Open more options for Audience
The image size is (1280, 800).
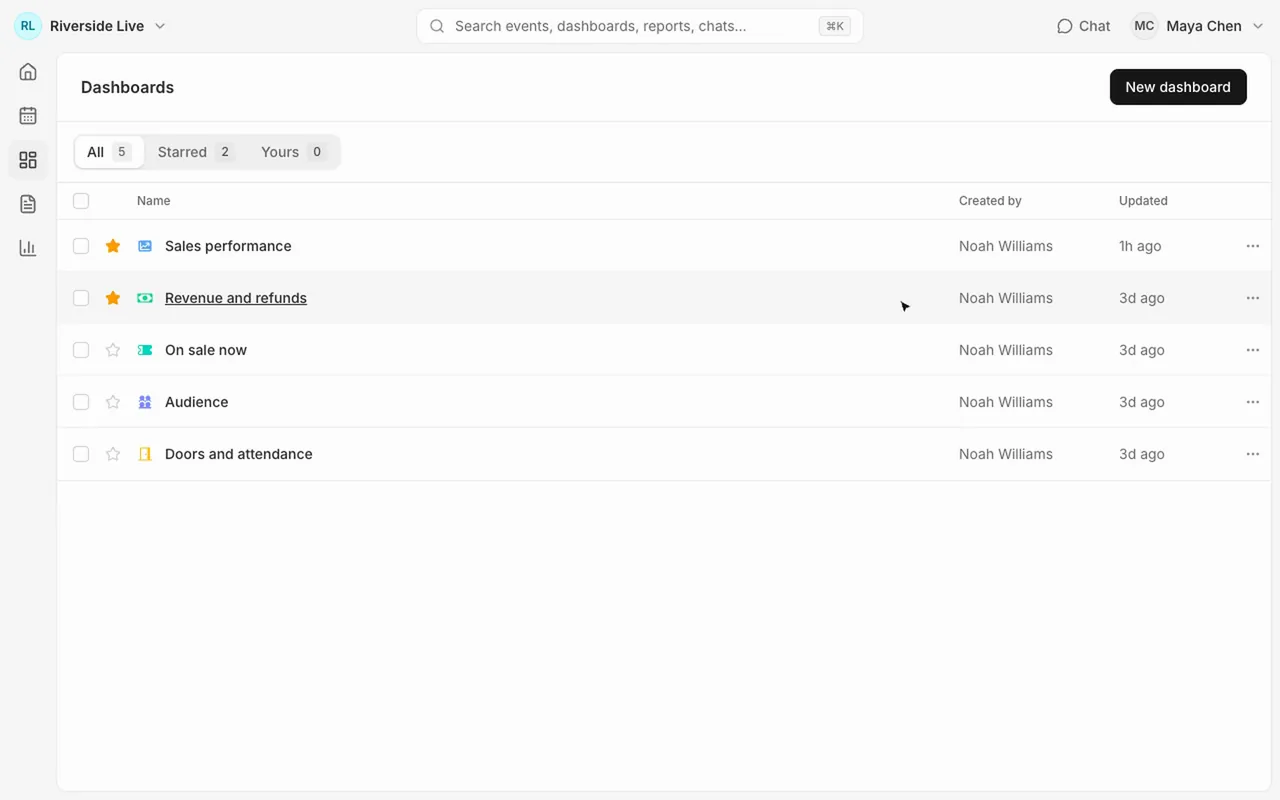click(x=1253, y=402)
